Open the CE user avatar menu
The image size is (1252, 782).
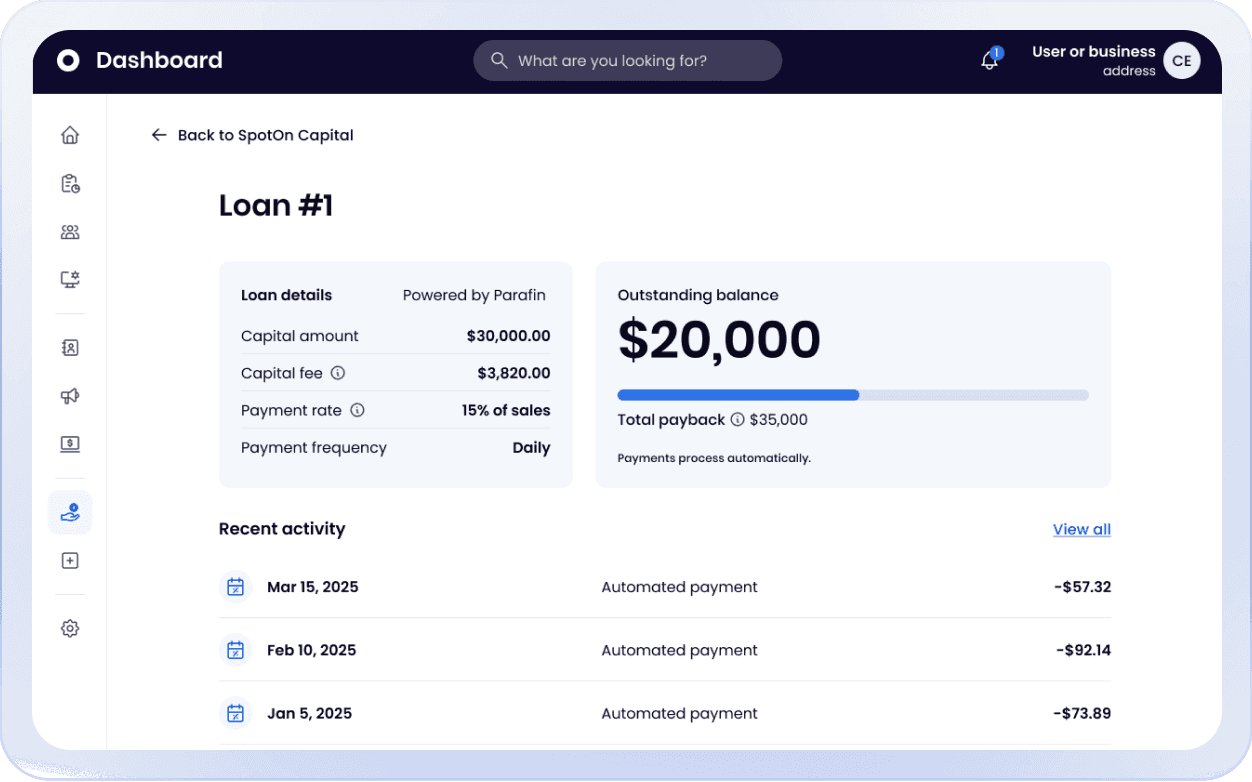coord(1182,61)
